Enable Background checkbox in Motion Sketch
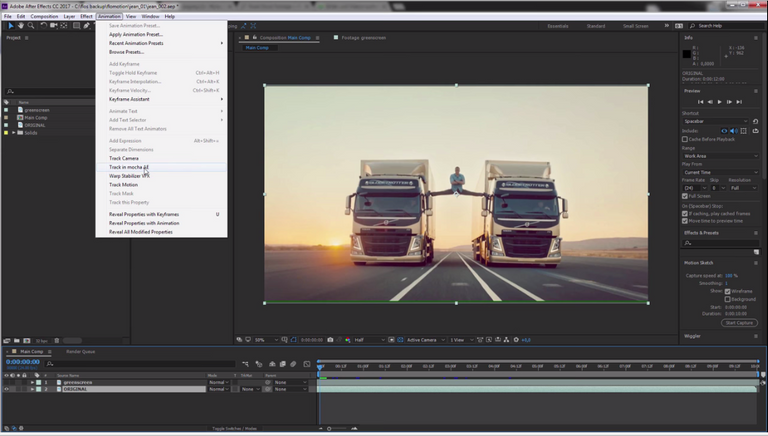The image size is (768, 436). (727, 299)
